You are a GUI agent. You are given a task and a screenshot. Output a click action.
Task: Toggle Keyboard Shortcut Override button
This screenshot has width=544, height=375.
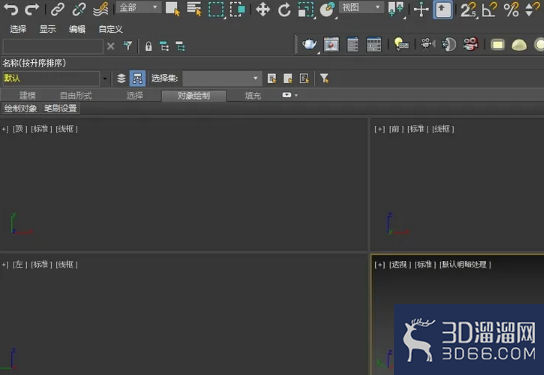pyautogui.click(x=443, y=10)
